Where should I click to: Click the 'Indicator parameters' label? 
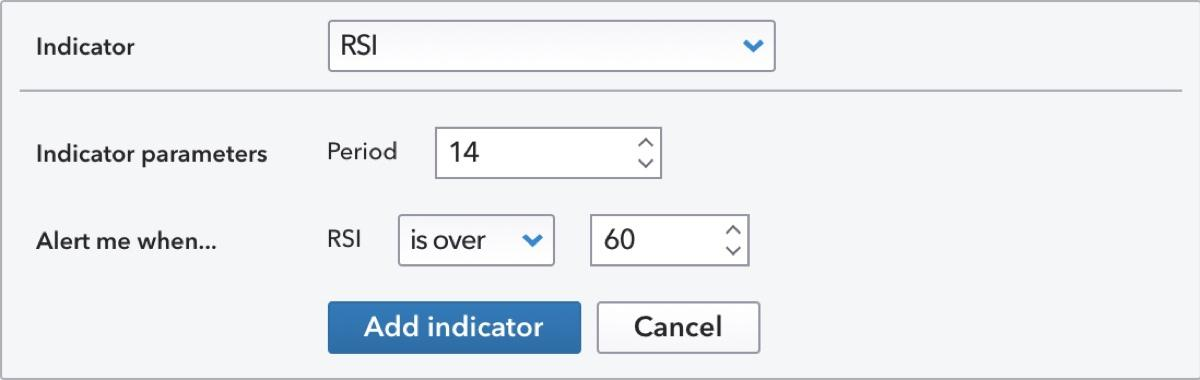(x=152, y=155)
